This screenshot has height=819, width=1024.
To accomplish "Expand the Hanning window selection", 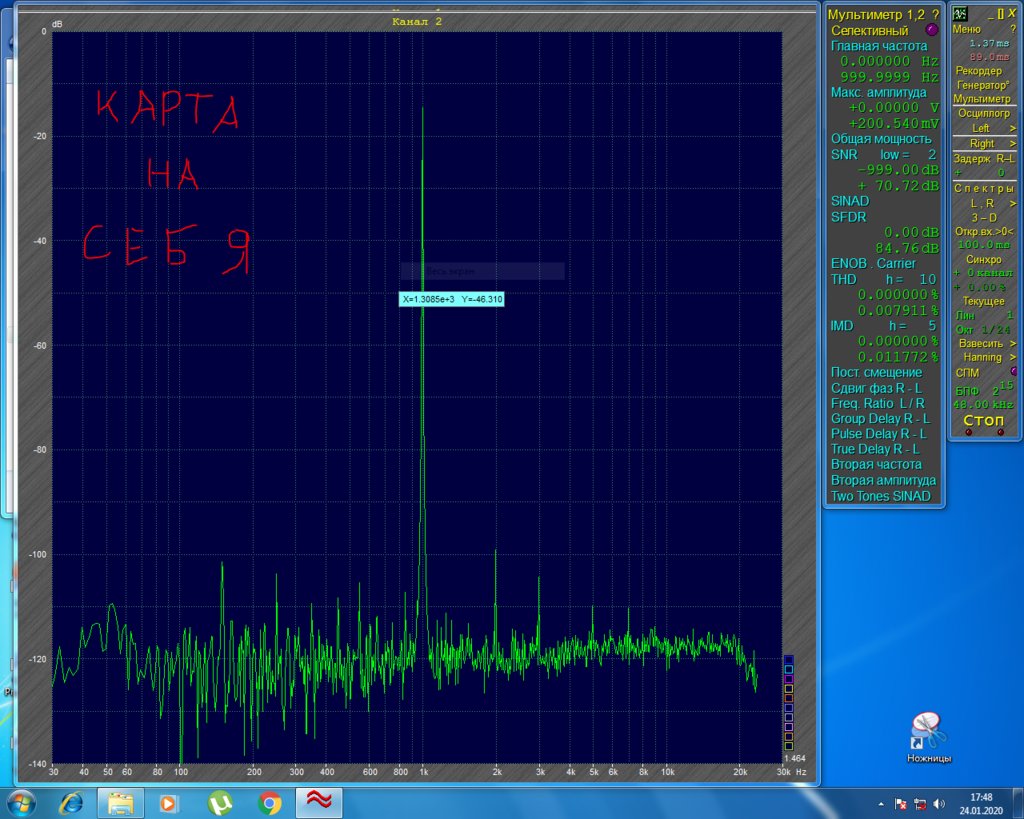I will (x=984, y=357).
